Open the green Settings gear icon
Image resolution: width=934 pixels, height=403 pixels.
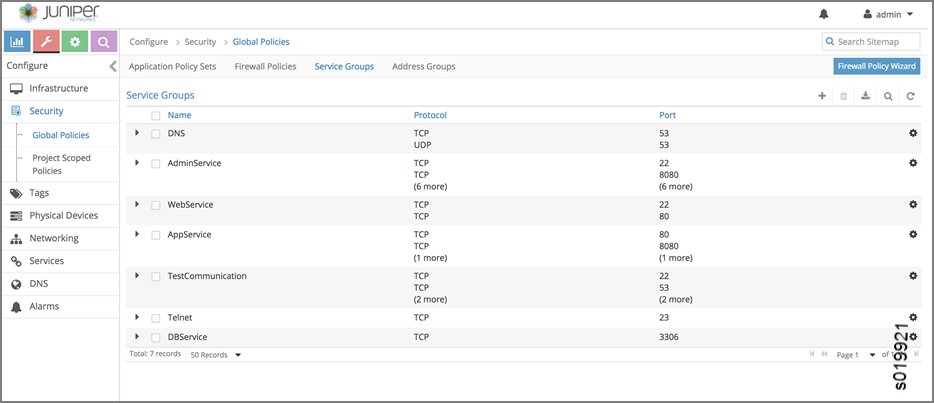pos(75,41)
